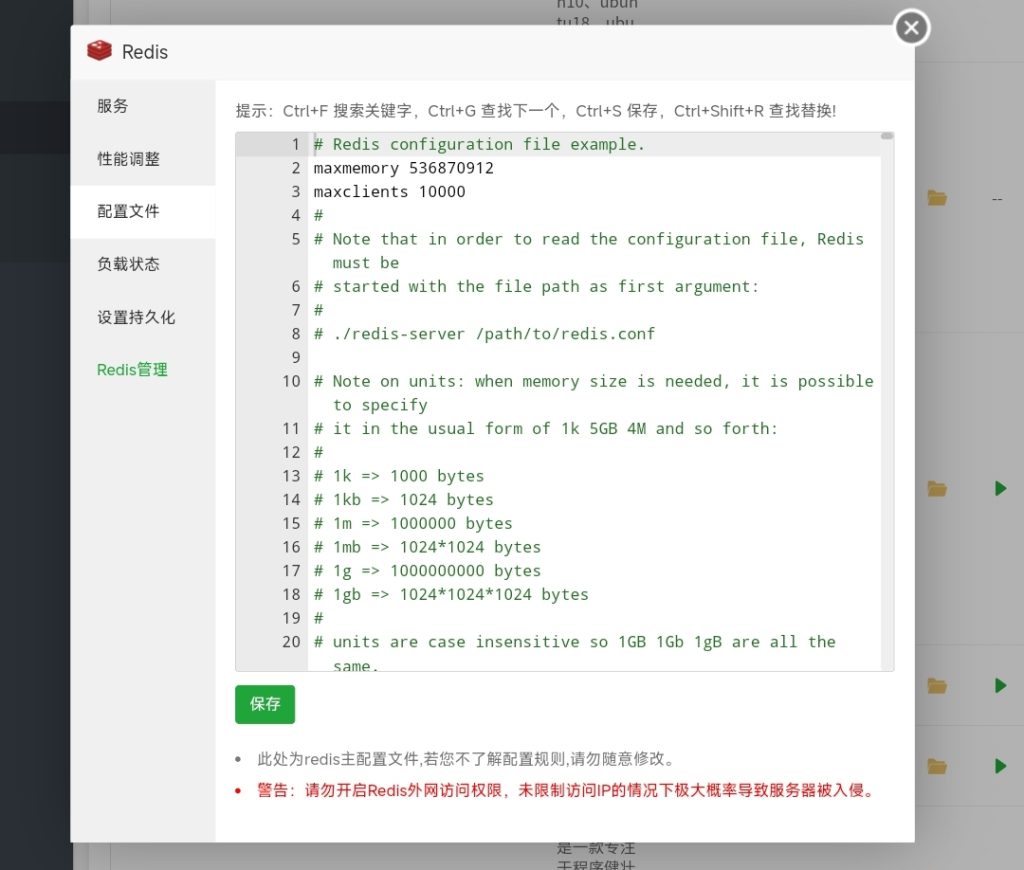Screen dimensions: 1024x870
Task: Click line number 10 in the gutter
Action: coord(291,381)
